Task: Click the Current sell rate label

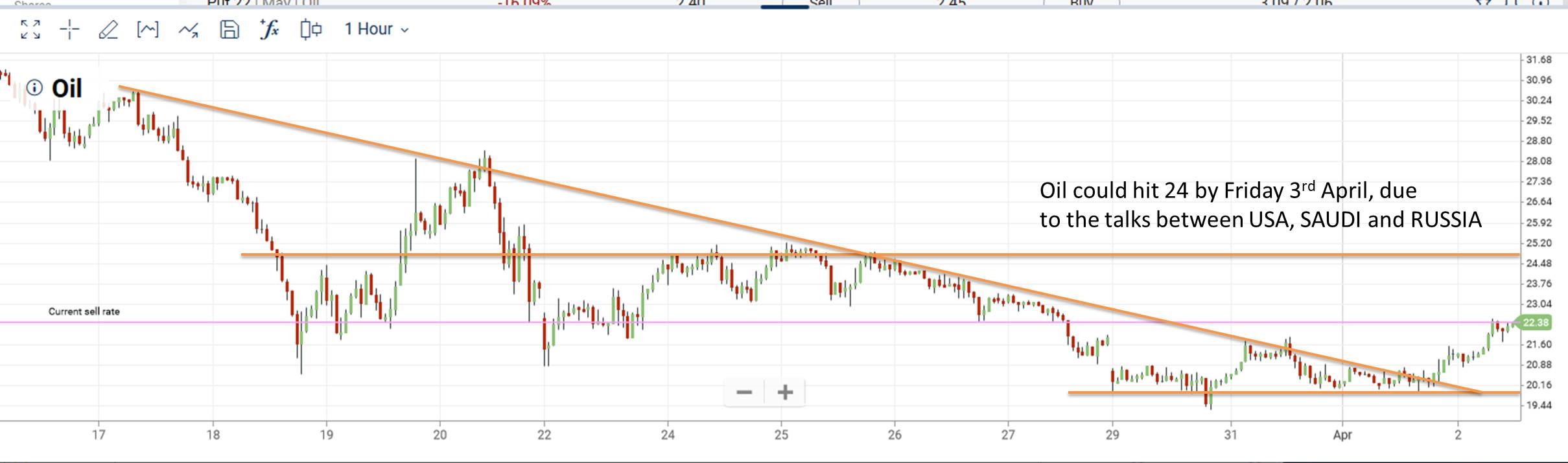Action: tap(84, 311)
